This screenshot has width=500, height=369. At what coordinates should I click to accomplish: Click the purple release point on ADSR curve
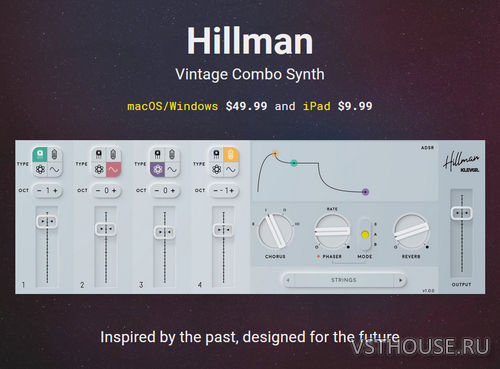[365, 192]
